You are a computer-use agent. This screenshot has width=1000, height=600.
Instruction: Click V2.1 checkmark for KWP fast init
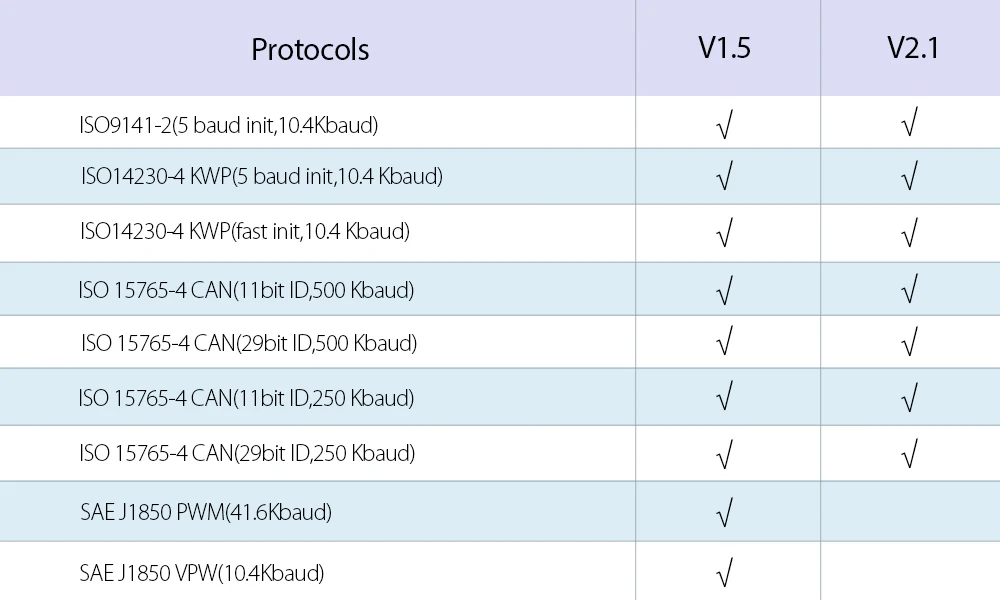[909, 234]
